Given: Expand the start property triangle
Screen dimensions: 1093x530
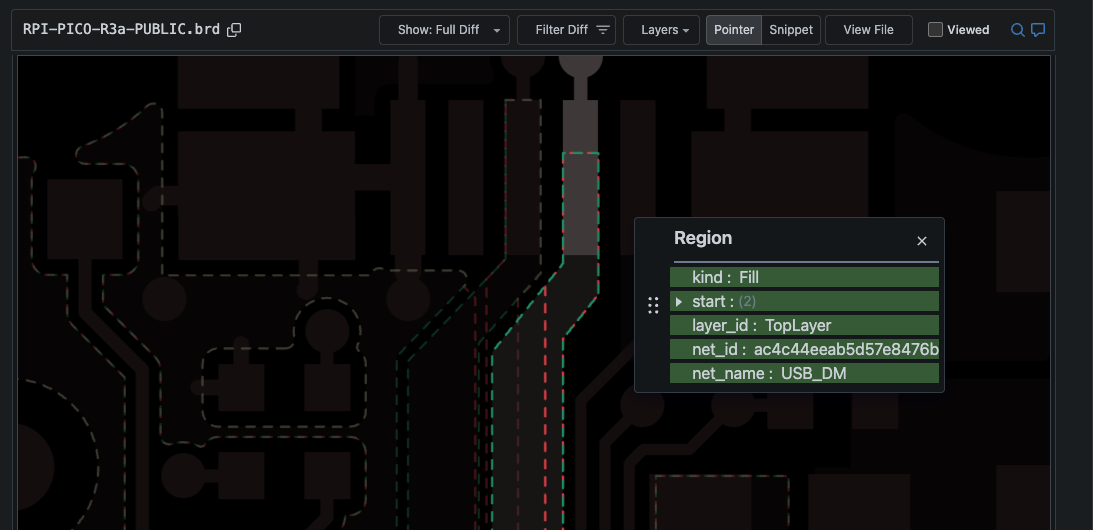Looking at the screenshot, I should [x=679, y=302].
